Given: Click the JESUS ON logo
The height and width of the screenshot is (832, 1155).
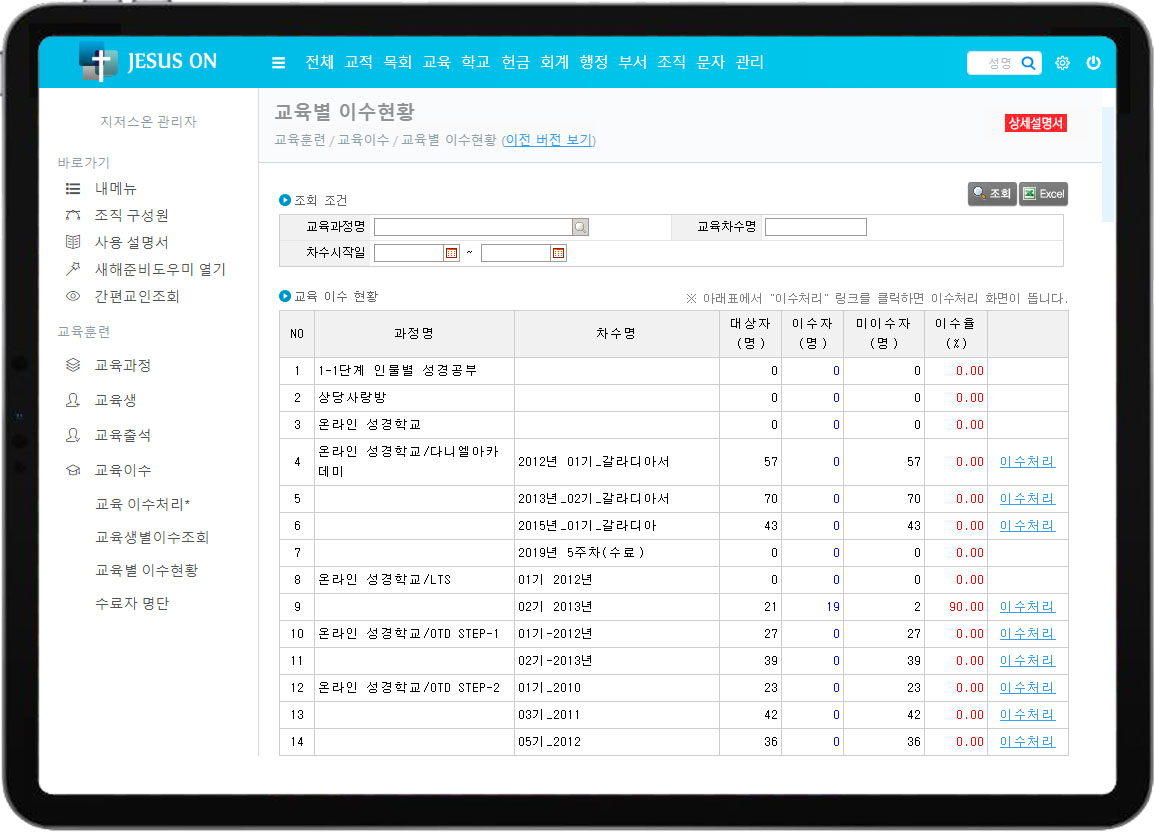Looking at the screenshot, I should pyautogui.click(x=148, y=62).
